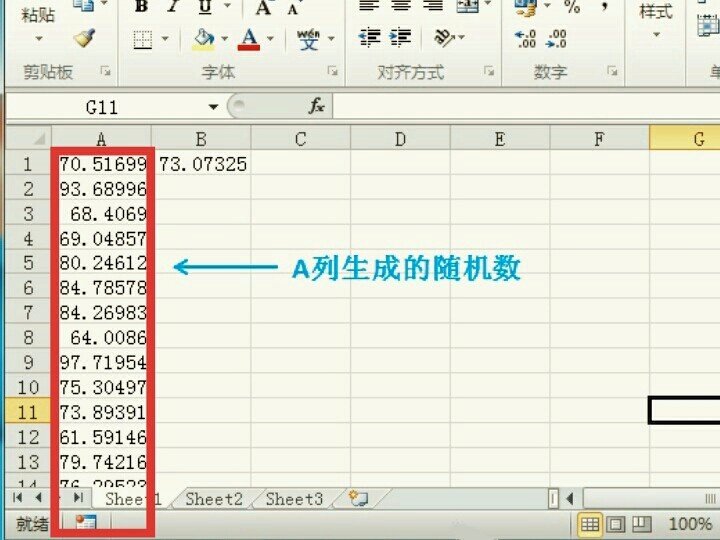Click cell A1 containing 70.51699
Screen dimensions: 720x540
tap(101, 164)
